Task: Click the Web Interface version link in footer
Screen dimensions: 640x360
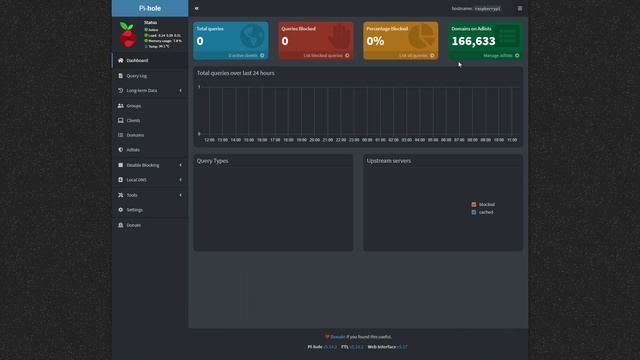Action: pos(402,347)
